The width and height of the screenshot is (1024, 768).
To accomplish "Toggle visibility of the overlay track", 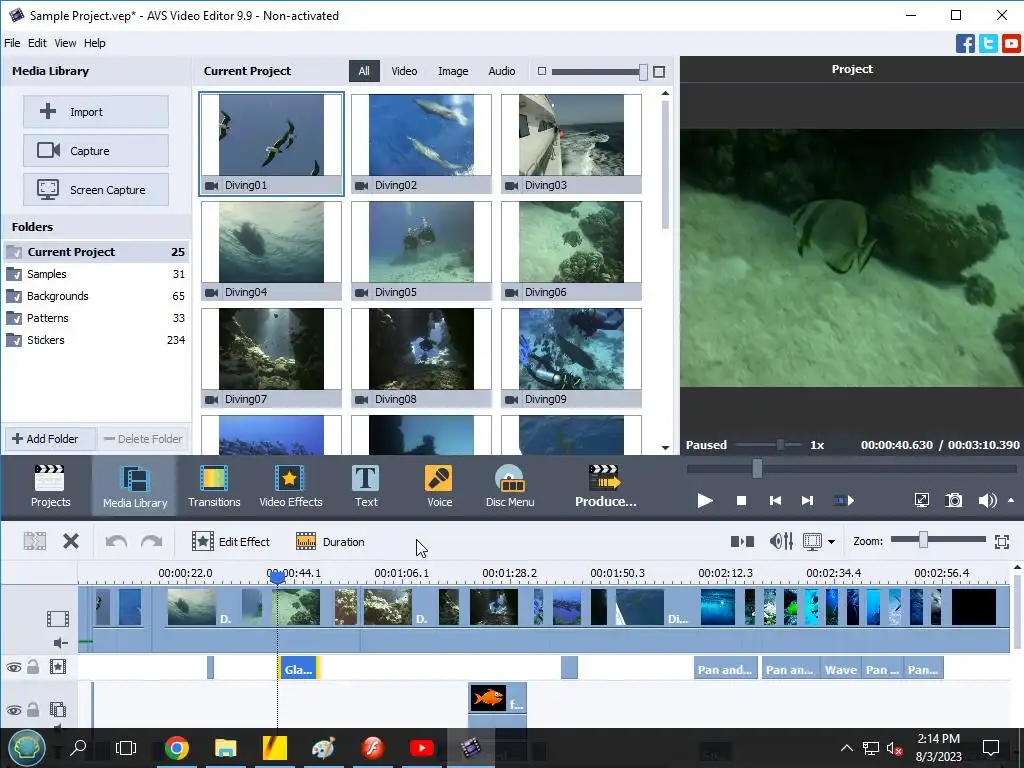I will coord(14,710).
